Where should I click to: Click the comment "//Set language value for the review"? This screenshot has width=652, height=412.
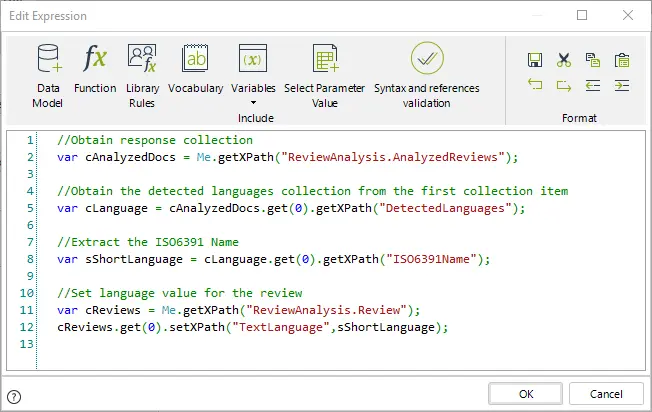(180, 293)
